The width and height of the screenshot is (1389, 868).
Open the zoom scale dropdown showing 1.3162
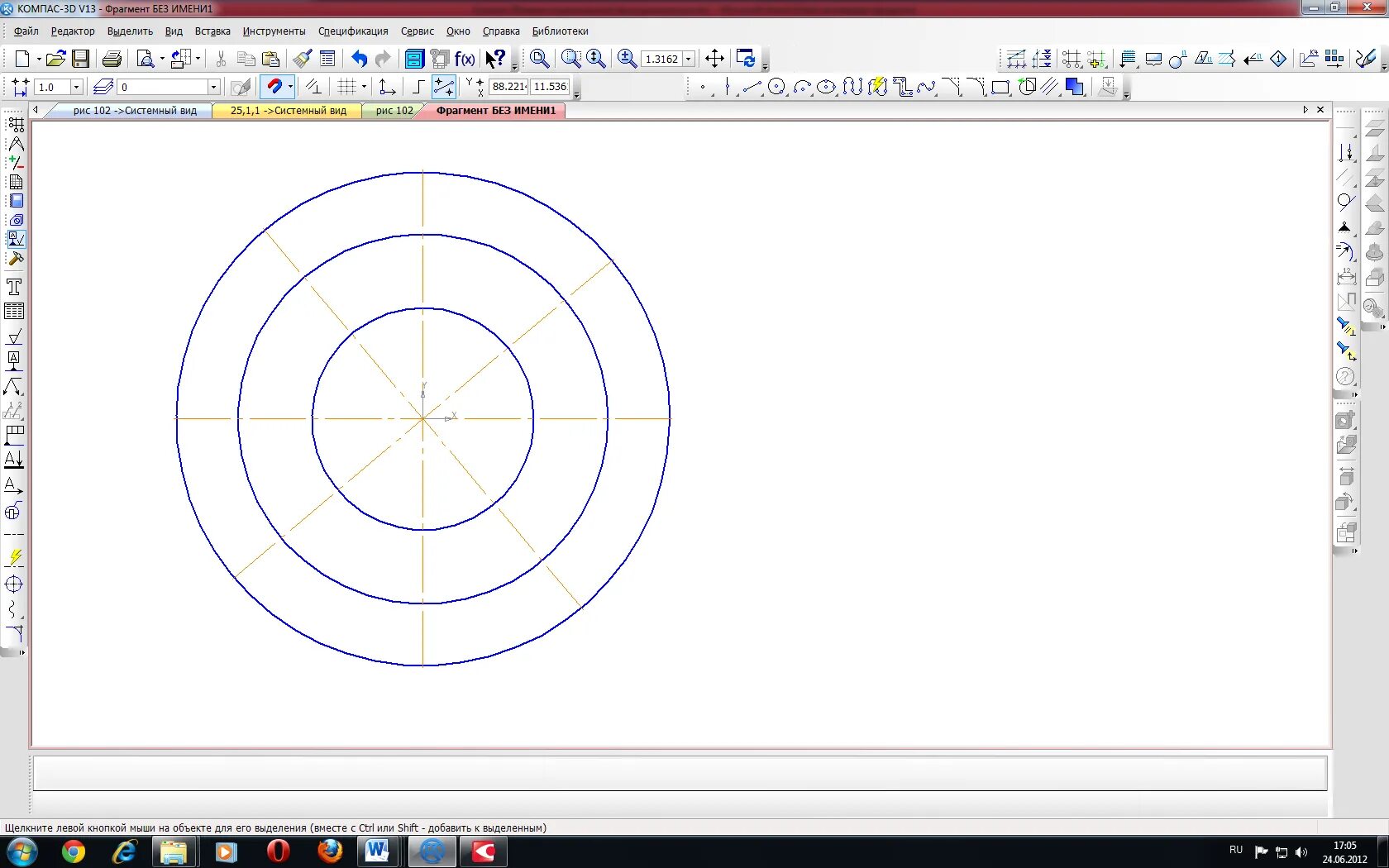click(688, 60)
